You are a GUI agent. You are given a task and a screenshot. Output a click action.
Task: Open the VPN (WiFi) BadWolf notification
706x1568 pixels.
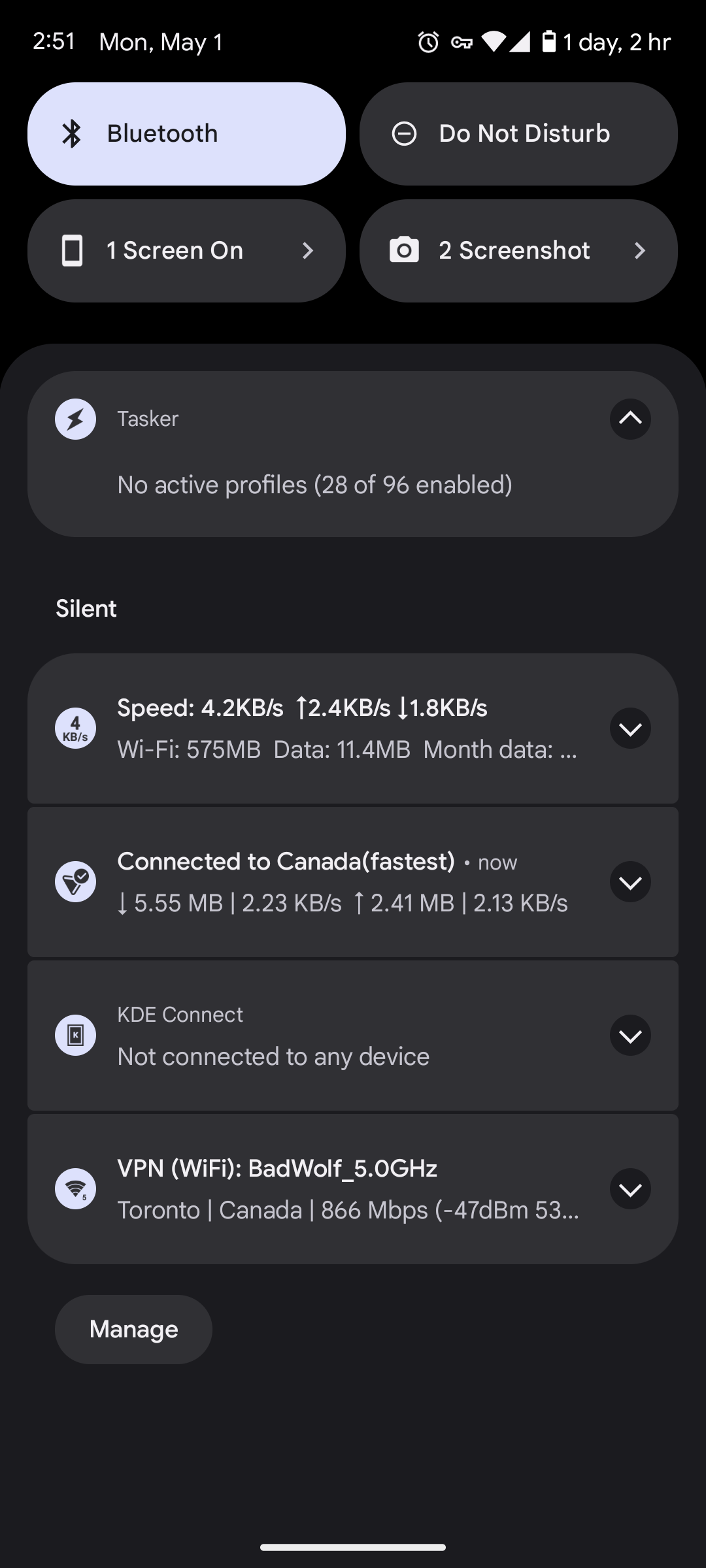coord(346,1189)
